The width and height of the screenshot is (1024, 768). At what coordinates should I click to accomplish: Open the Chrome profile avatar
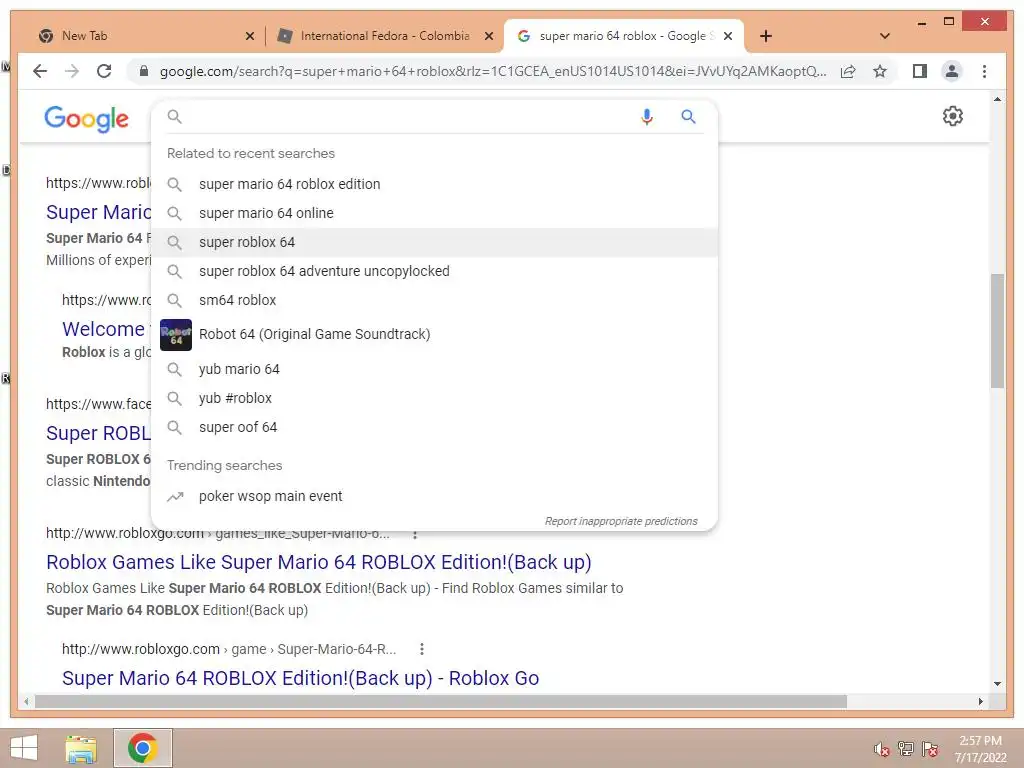point(952,71)
